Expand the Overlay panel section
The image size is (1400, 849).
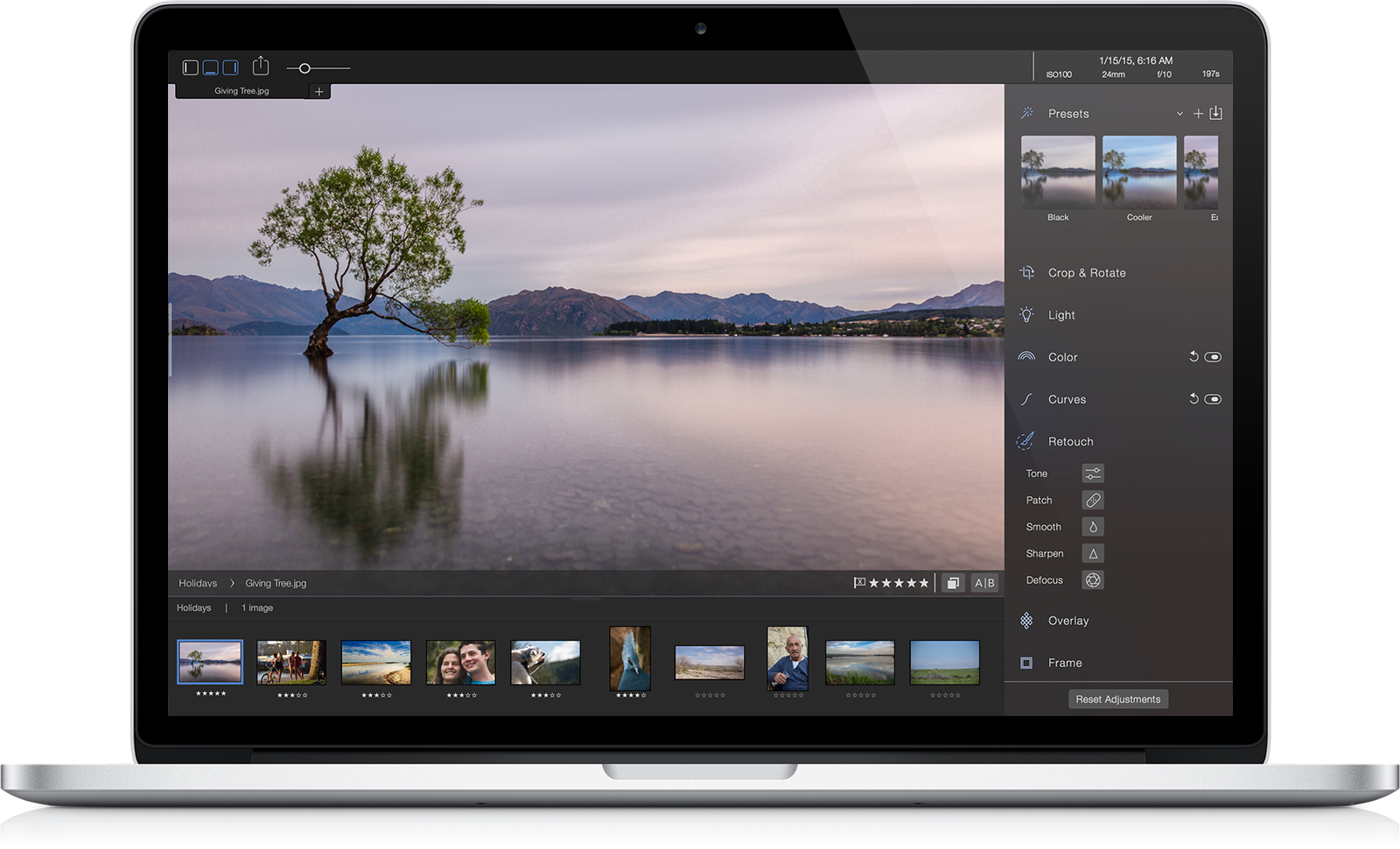coord(1068,621)
